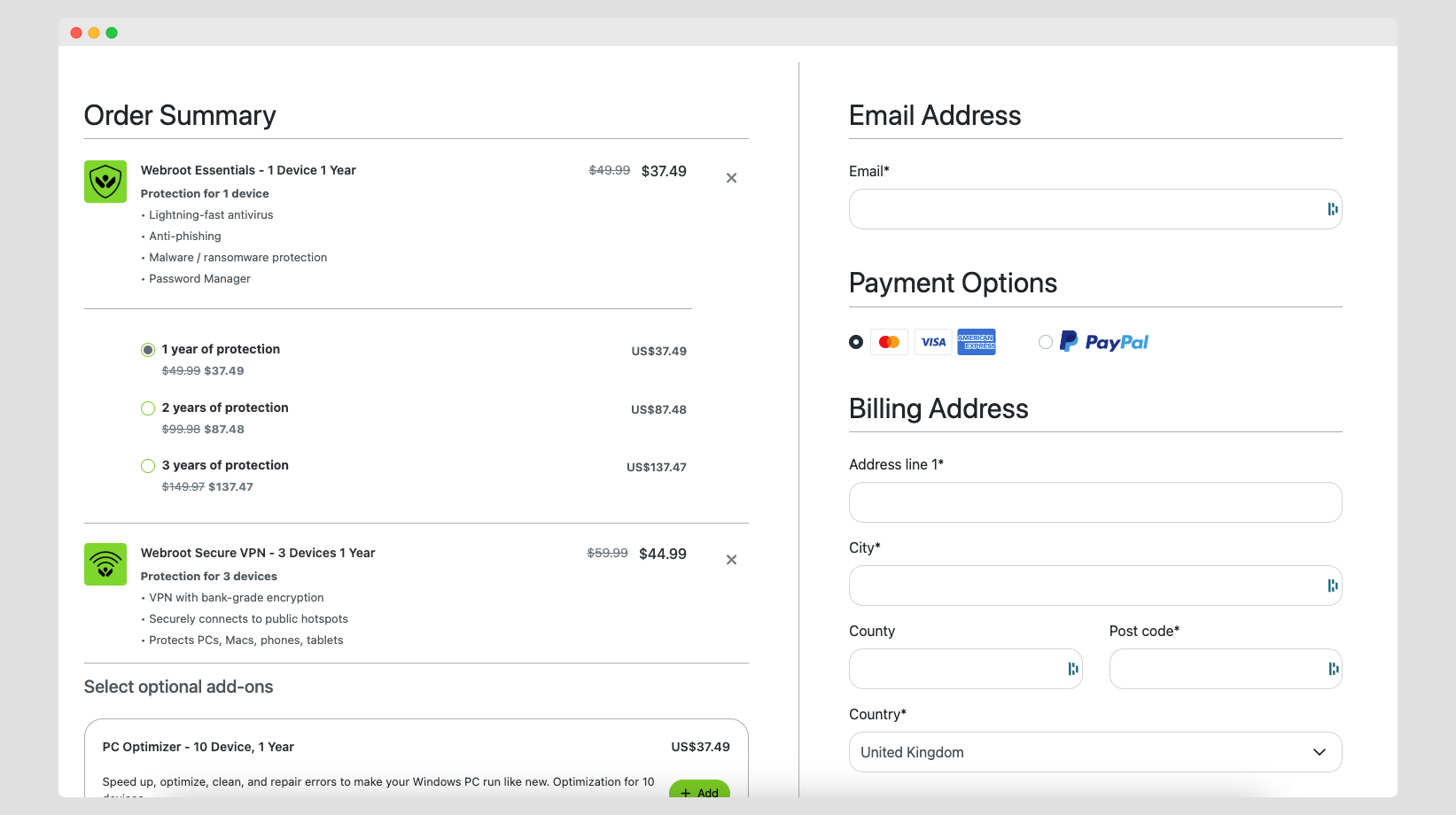
Task: Select 3 years of protection radio button
Action: (x=148, y=466)
